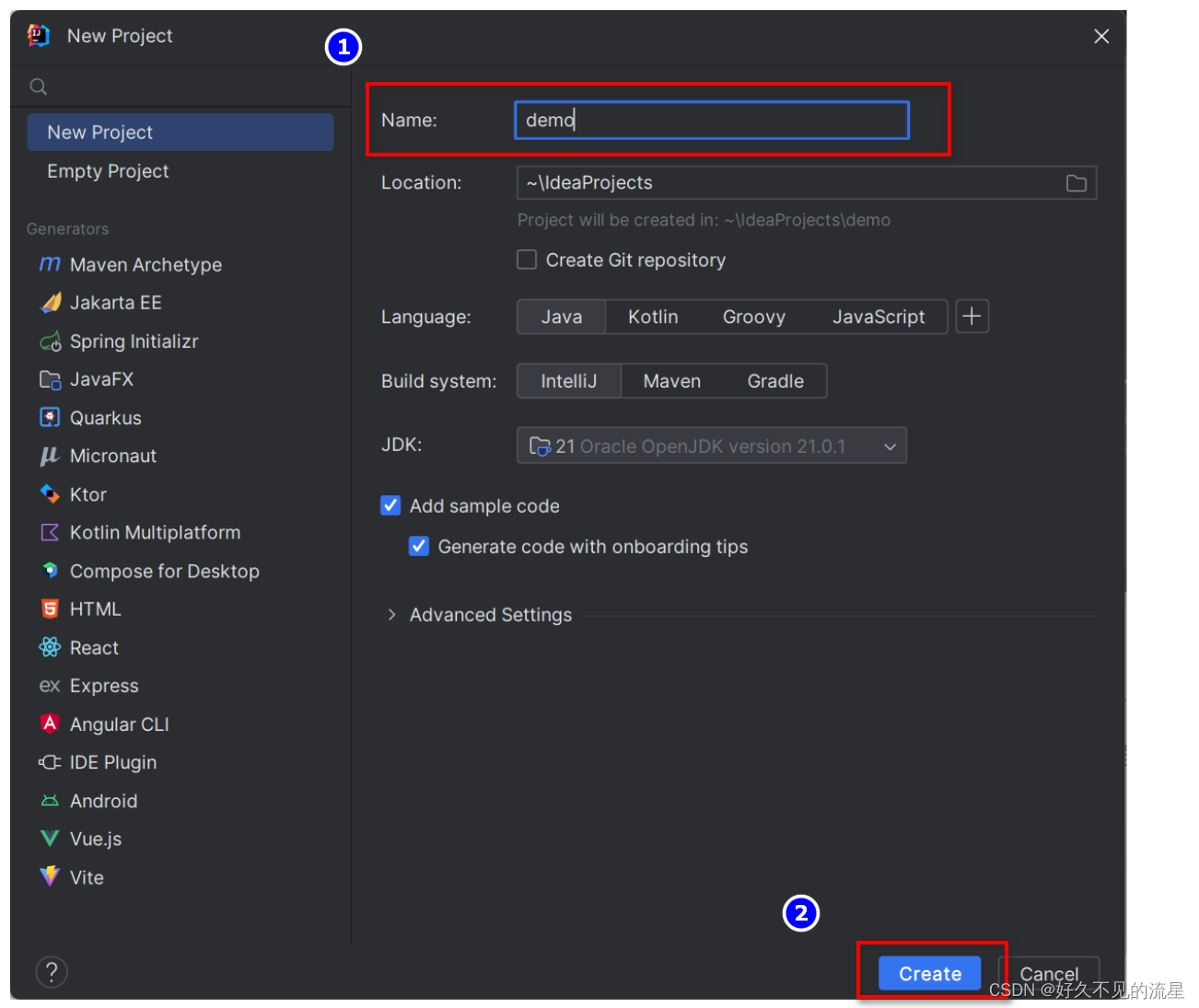Click the Express ex icon
This screenshot has height=1008, width=1199.
coord(50,686)
